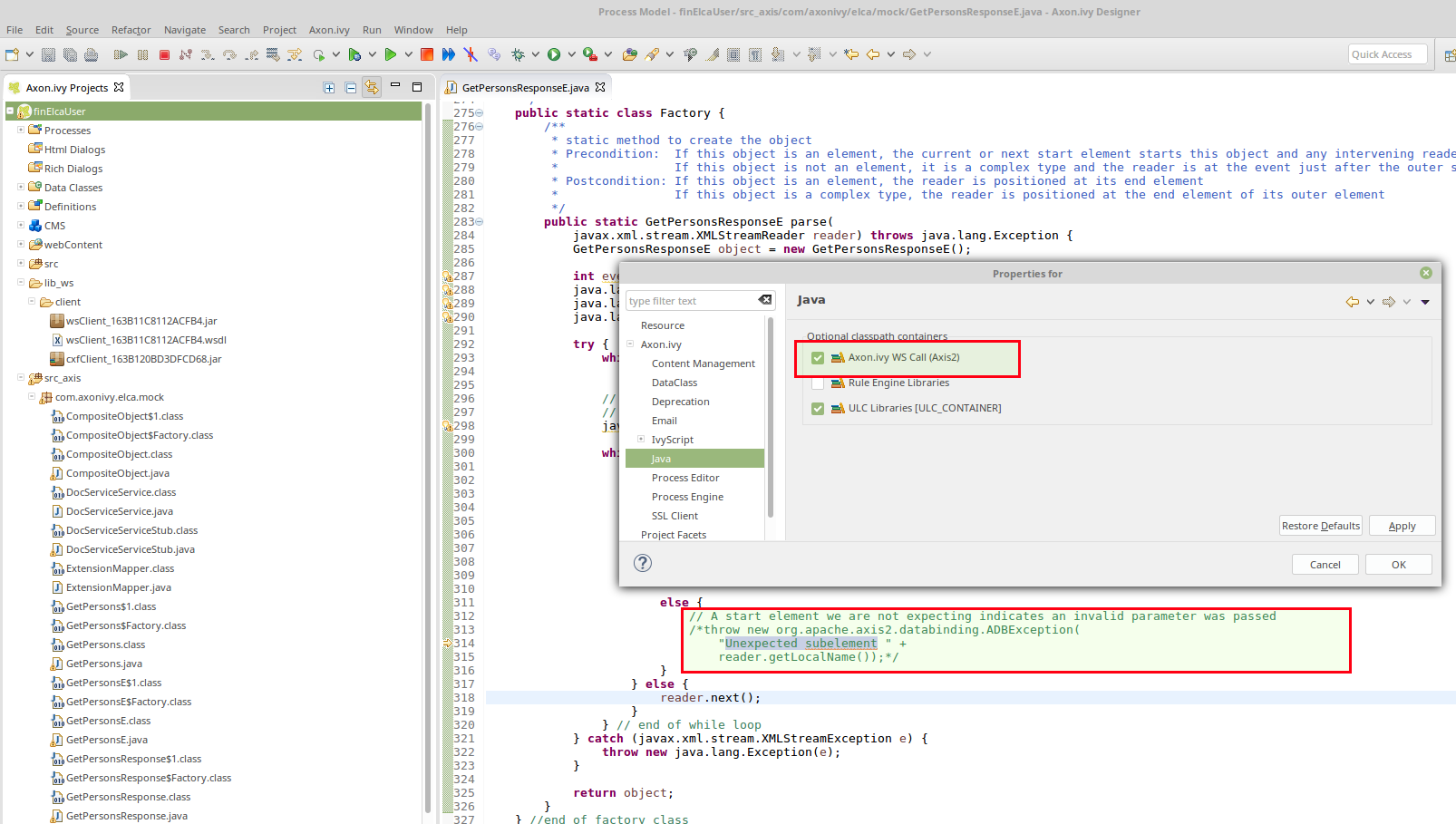Uncheck ULC Libraries [ULC_CONTAINER] checkbox
Viewport: 1456px width, 824px height.
point(818,409)
